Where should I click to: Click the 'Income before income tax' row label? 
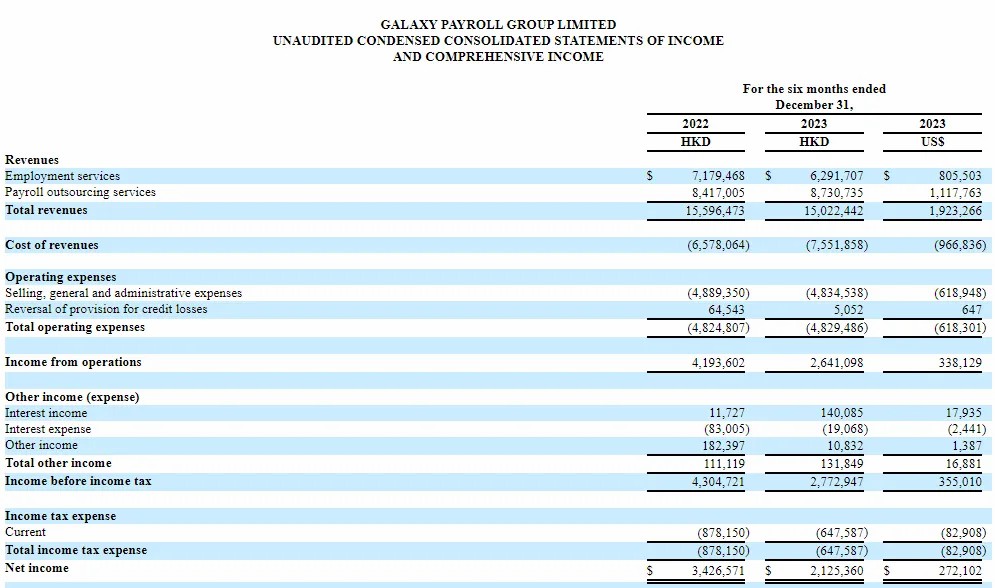pos(78,481)
